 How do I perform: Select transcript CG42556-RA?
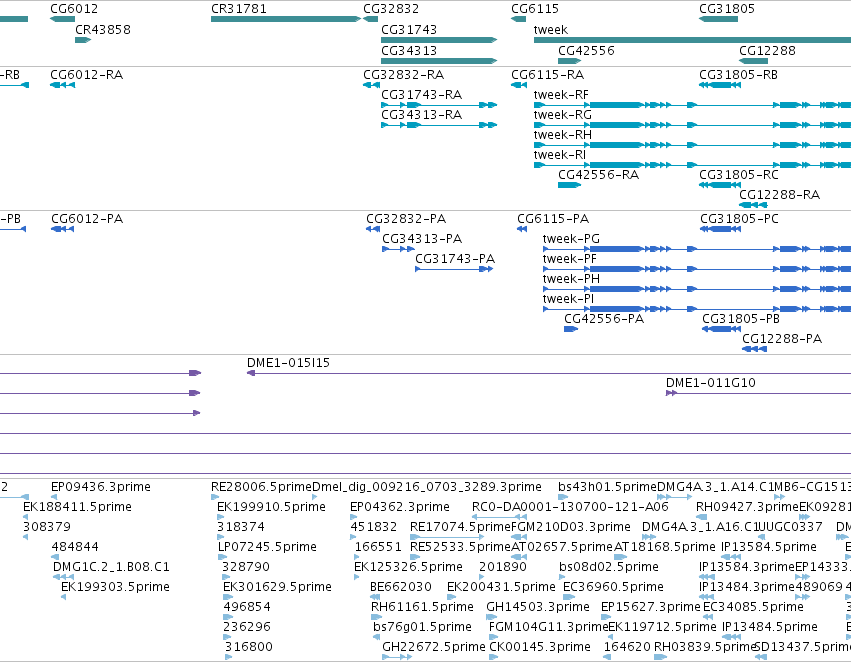598,175
